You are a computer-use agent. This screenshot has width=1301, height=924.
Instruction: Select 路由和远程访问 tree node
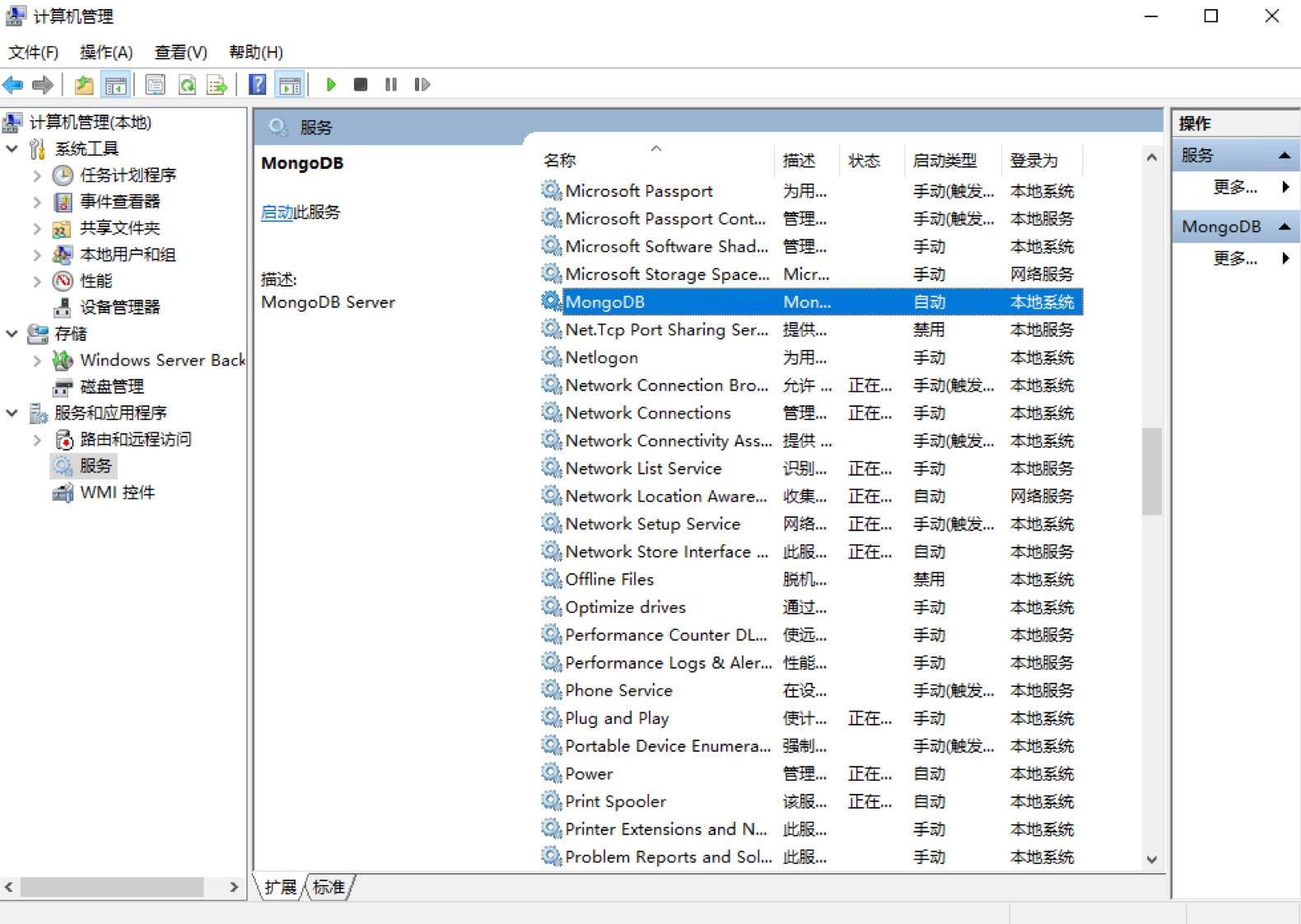click(x=135, y=439)
